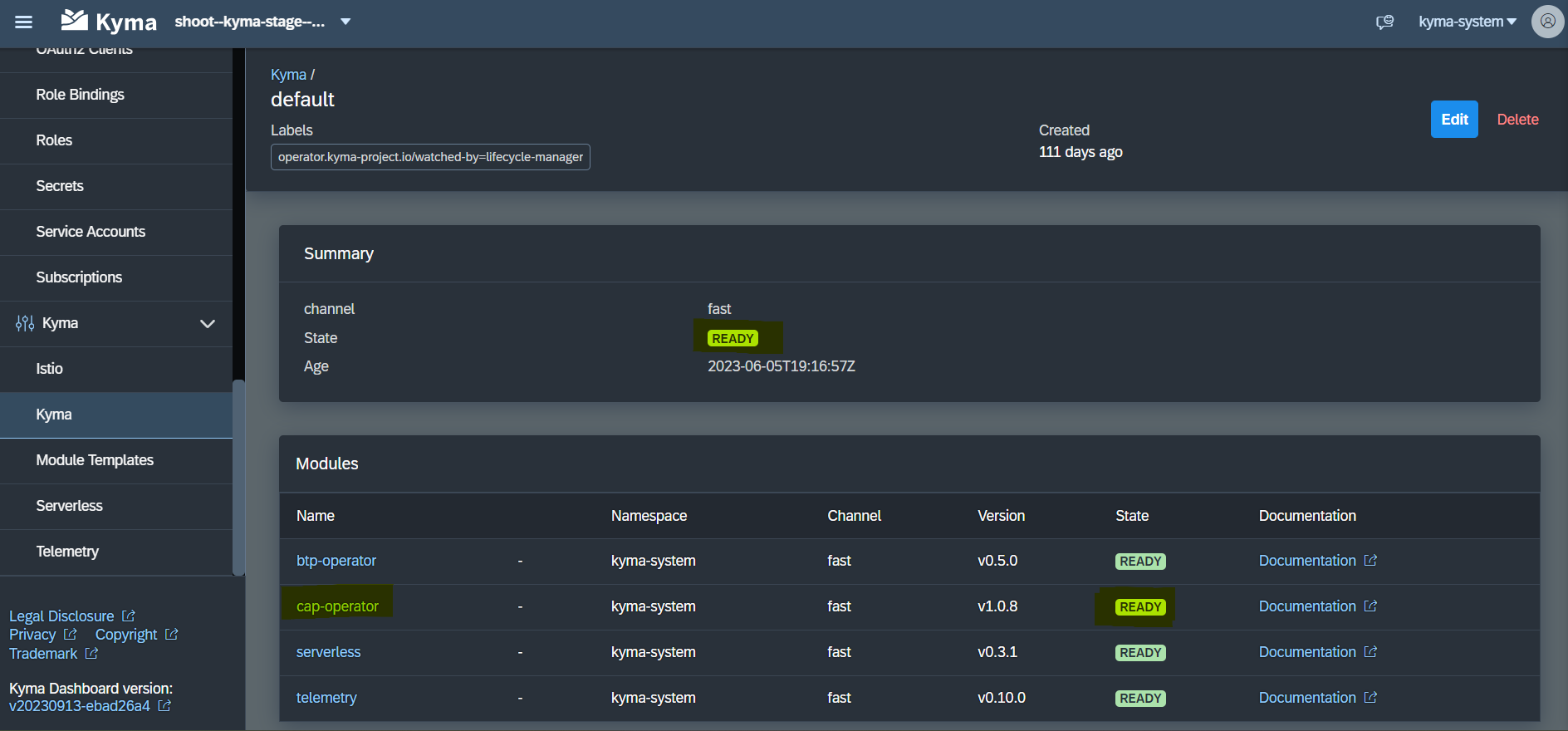This screenshot has height=731, width=1568.
Task: Open the btp-operator module link
Action: 336,561
